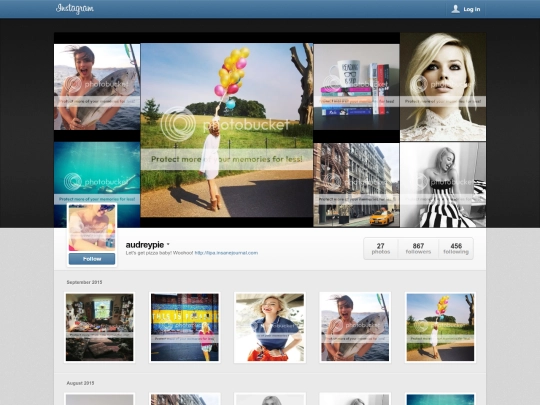
Task: Open the large balloon girl banner photo
Action: pos(227,130)
